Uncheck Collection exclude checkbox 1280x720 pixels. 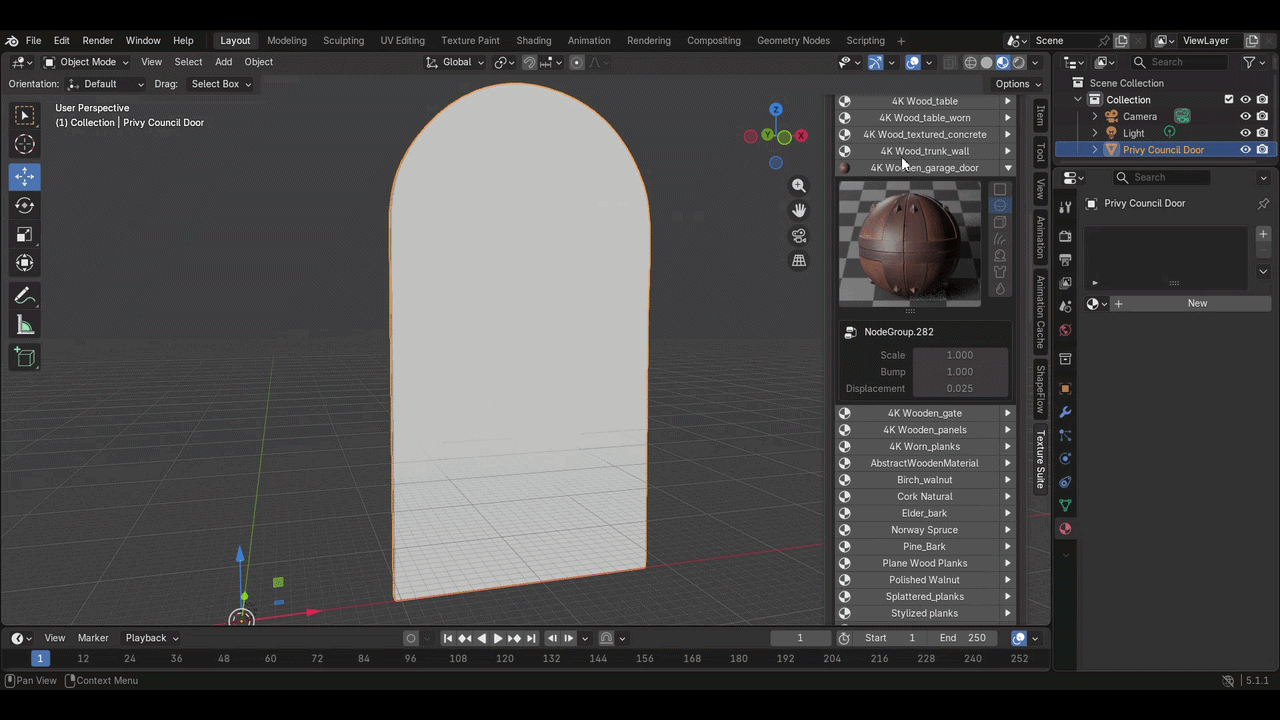point(1229,100)
